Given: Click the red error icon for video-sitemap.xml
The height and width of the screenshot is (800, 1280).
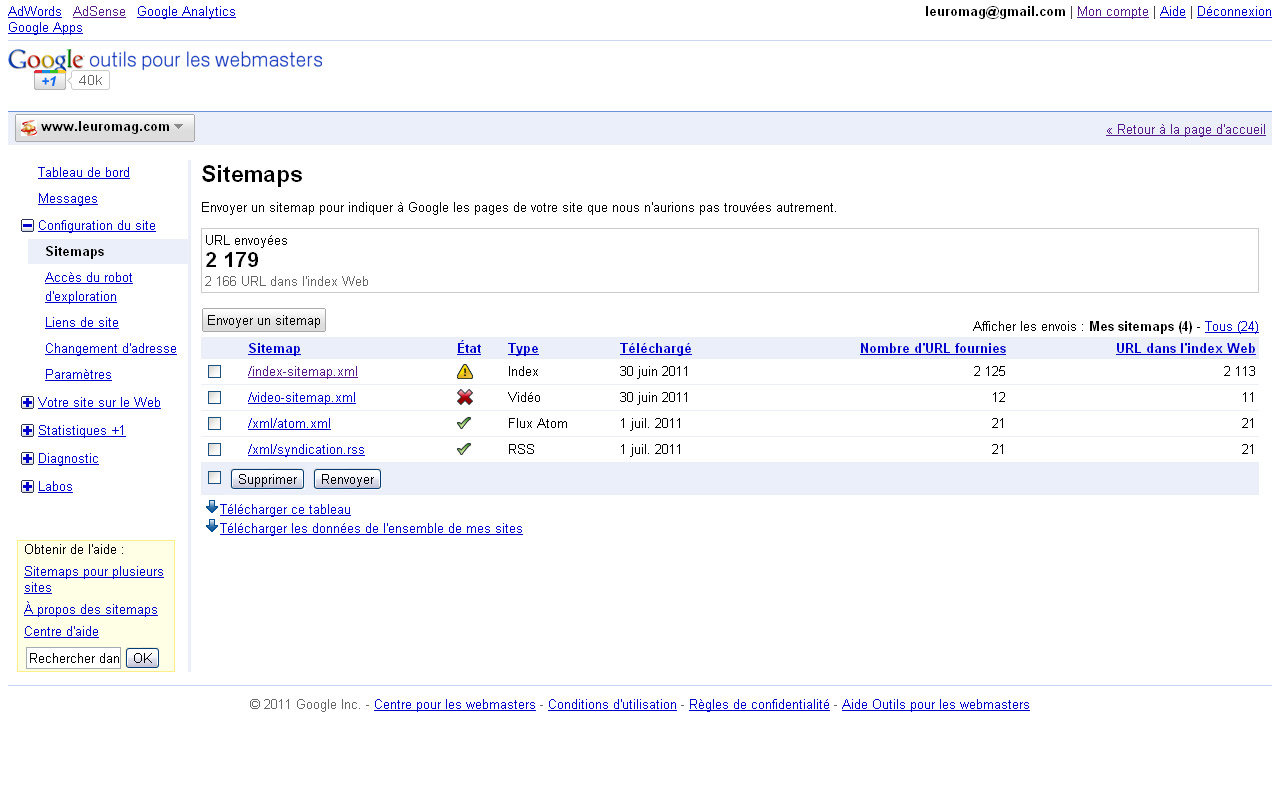Looking at the screenshot, I should point(465,397).
